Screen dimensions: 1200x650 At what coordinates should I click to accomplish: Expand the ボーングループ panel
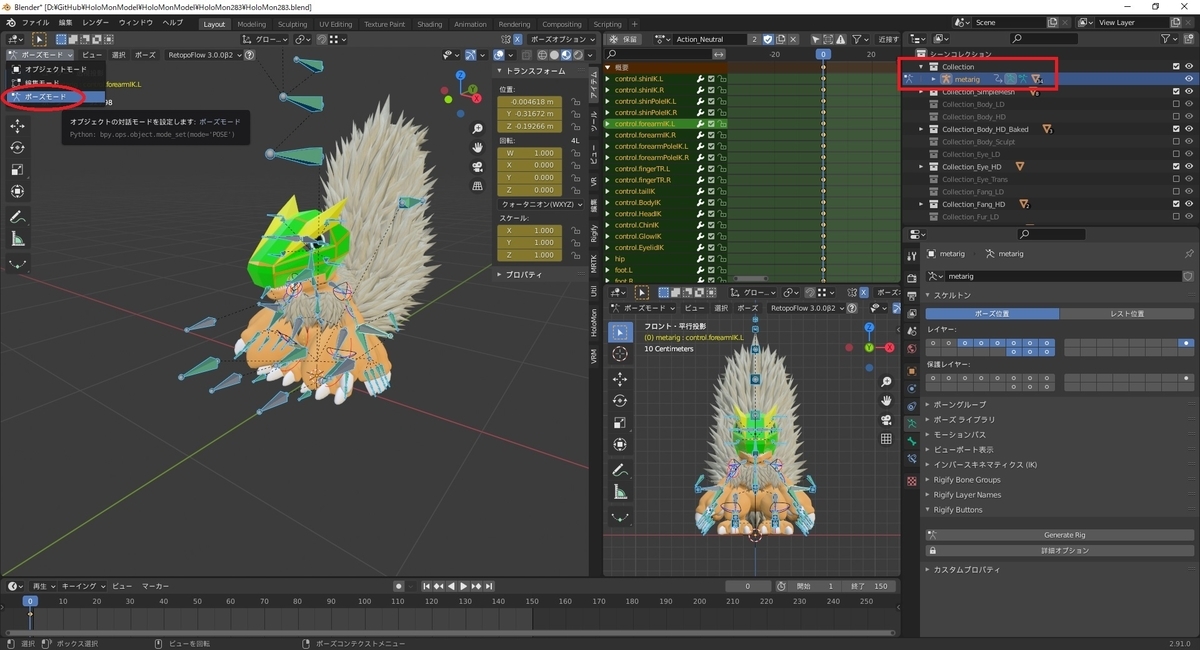[x=958, y=405]
